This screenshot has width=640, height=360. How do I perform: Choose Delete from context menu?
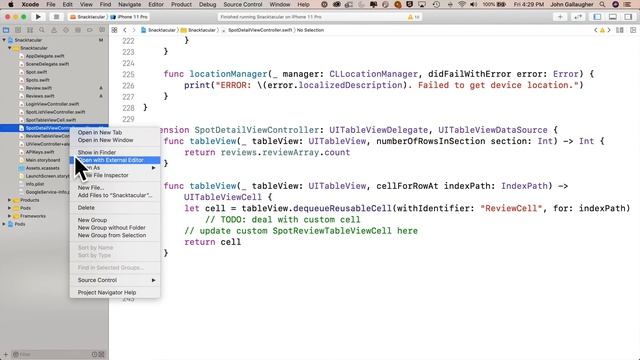pos(115,207)
